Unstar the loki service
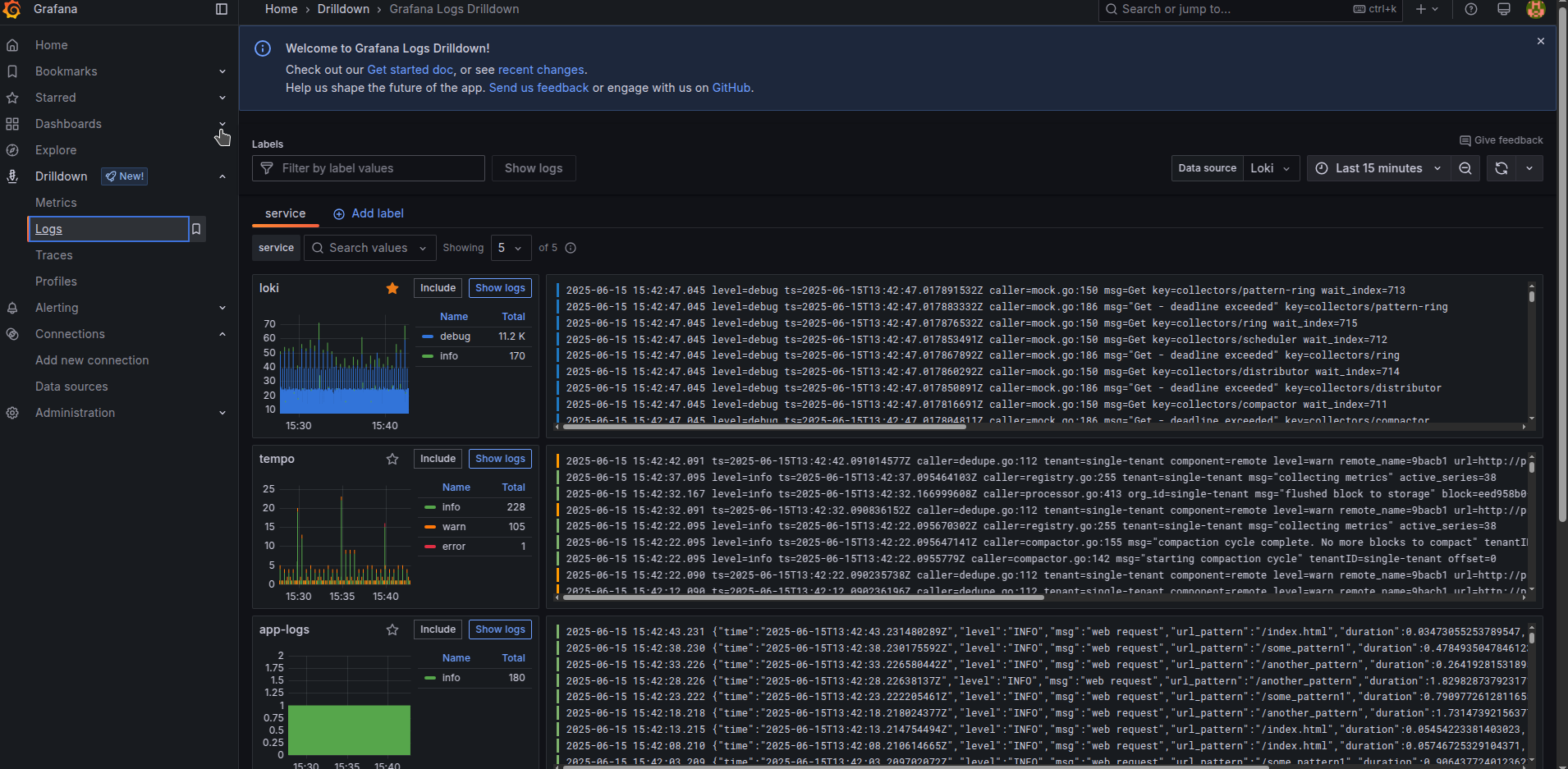Screen dimensions: 1568x769 pyautogui.click(x=392, y=288)
